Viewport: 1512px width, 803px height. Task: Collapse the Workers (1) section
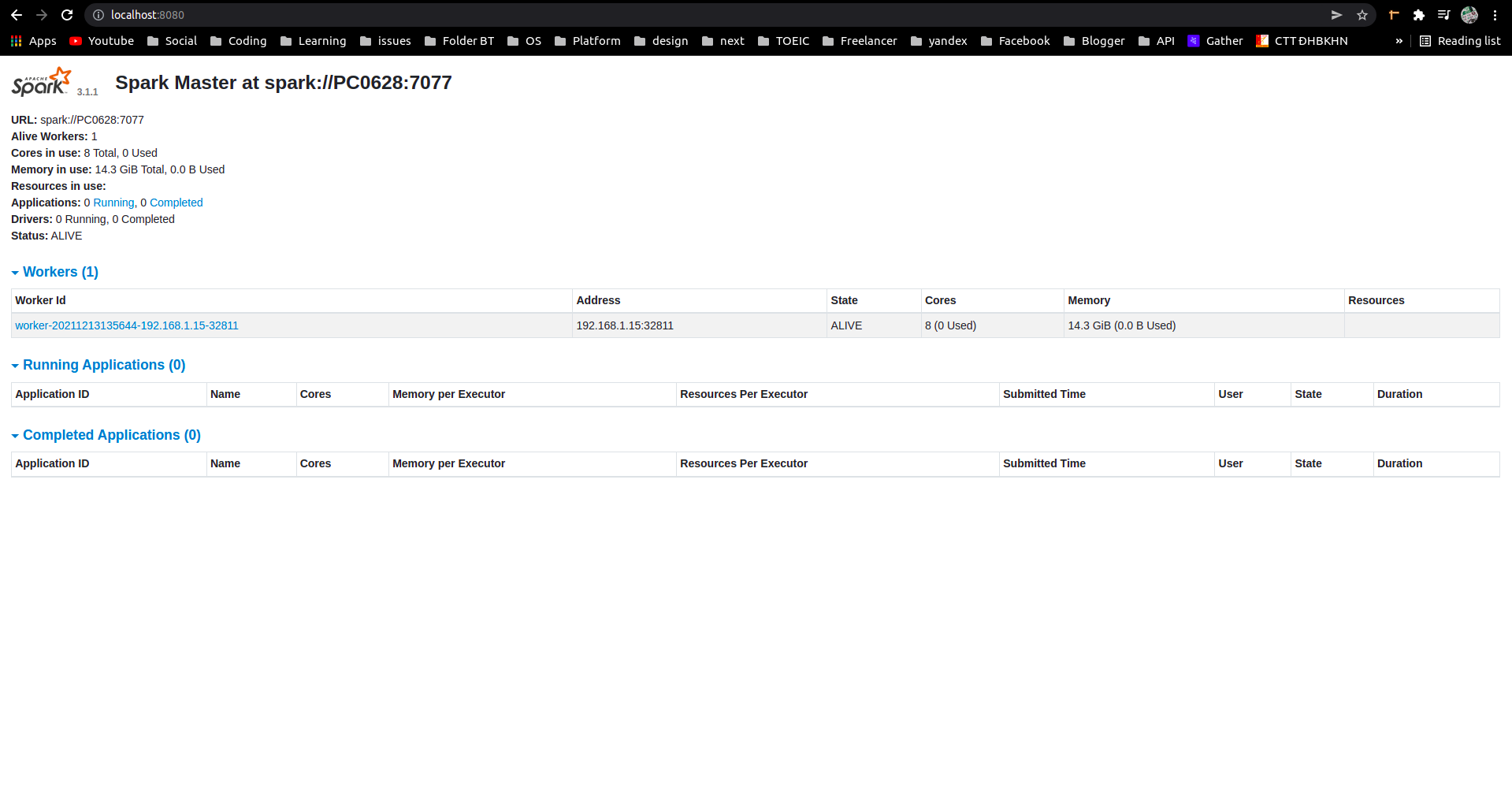click(54, 272)
